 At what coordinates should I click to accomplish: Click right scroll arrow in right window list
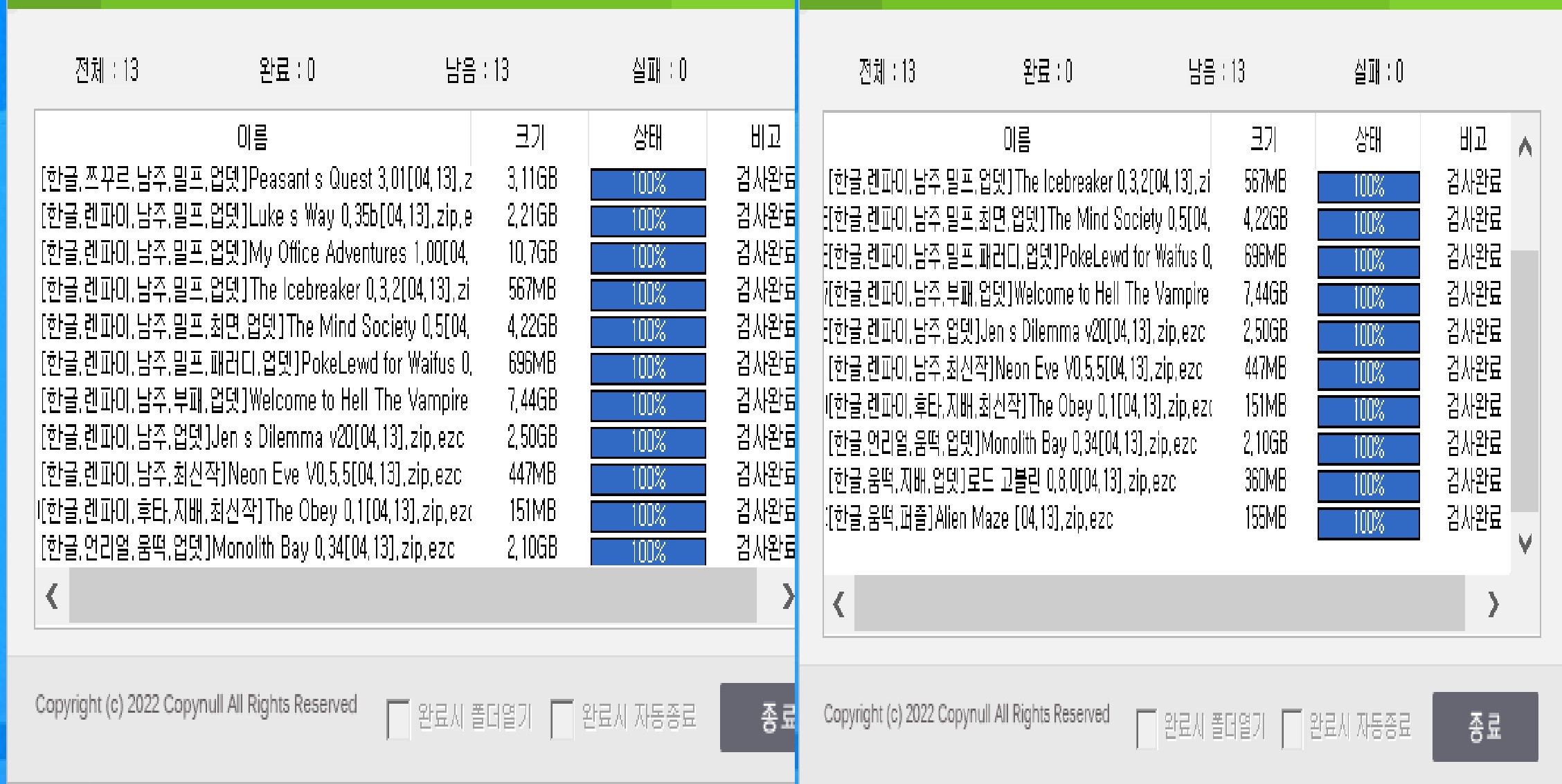tap(1493, 604)
